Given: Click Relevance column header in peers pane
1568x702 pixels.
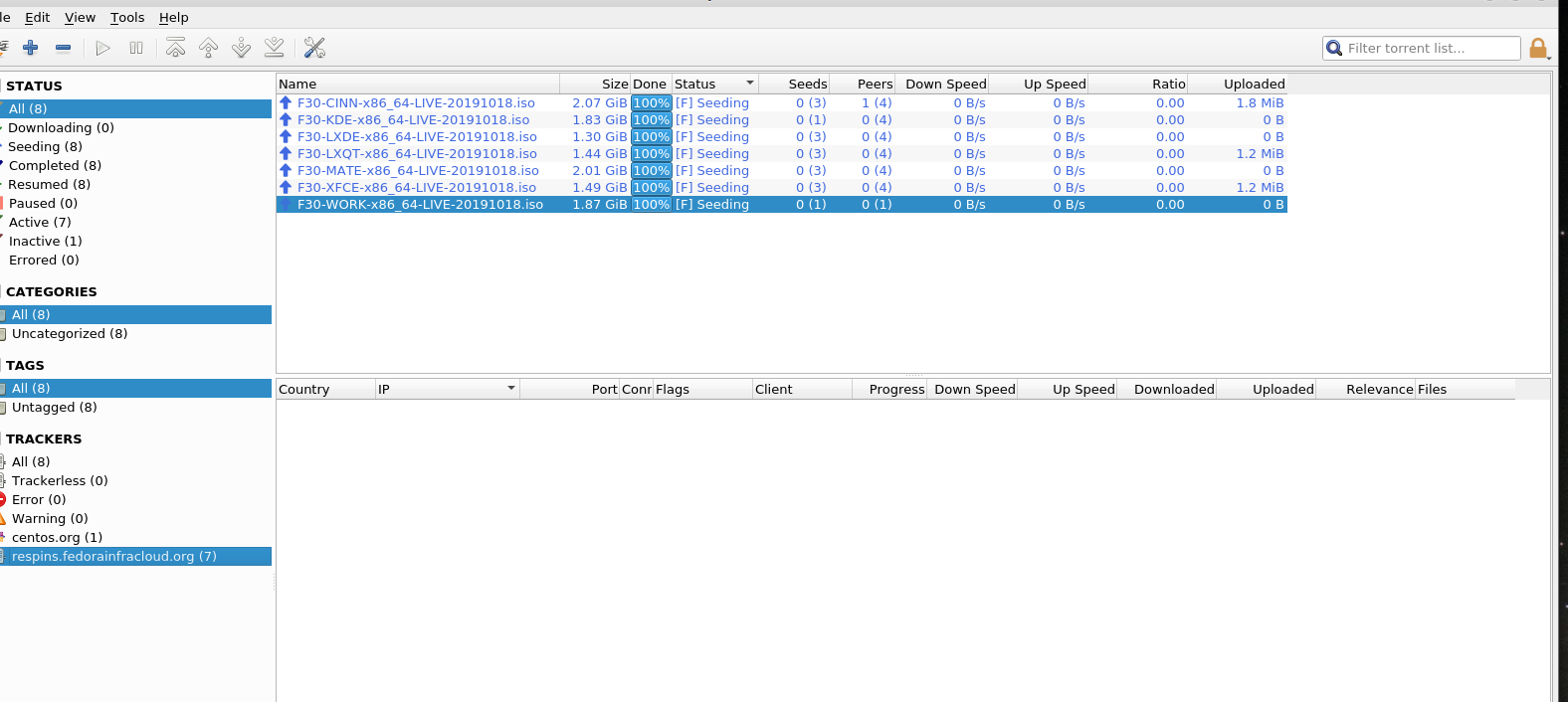Looking at the screenshot, I should point(1366,389).
